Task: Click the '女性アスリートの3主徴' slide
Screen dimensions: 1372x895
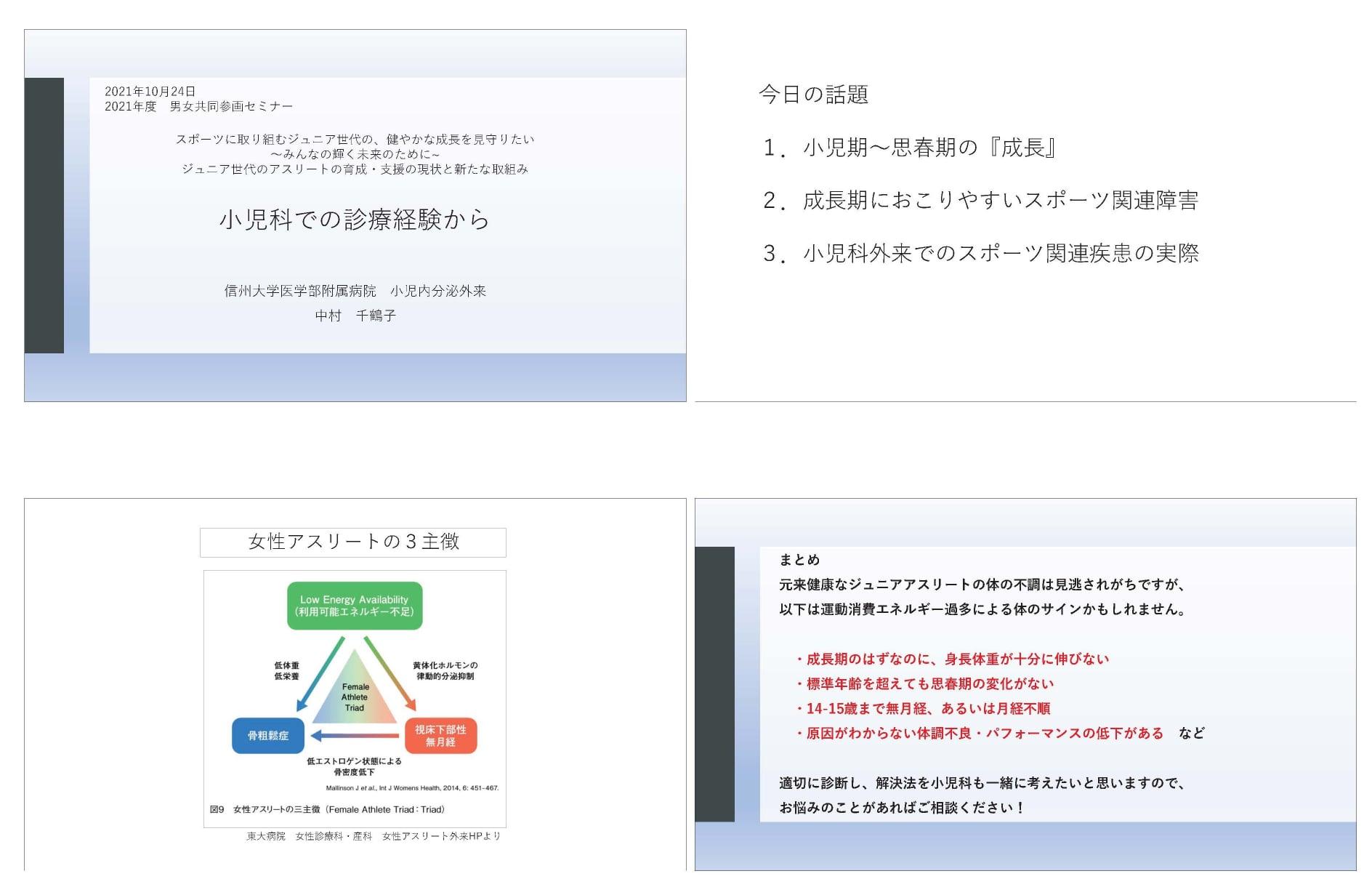Action: [355, 684]
